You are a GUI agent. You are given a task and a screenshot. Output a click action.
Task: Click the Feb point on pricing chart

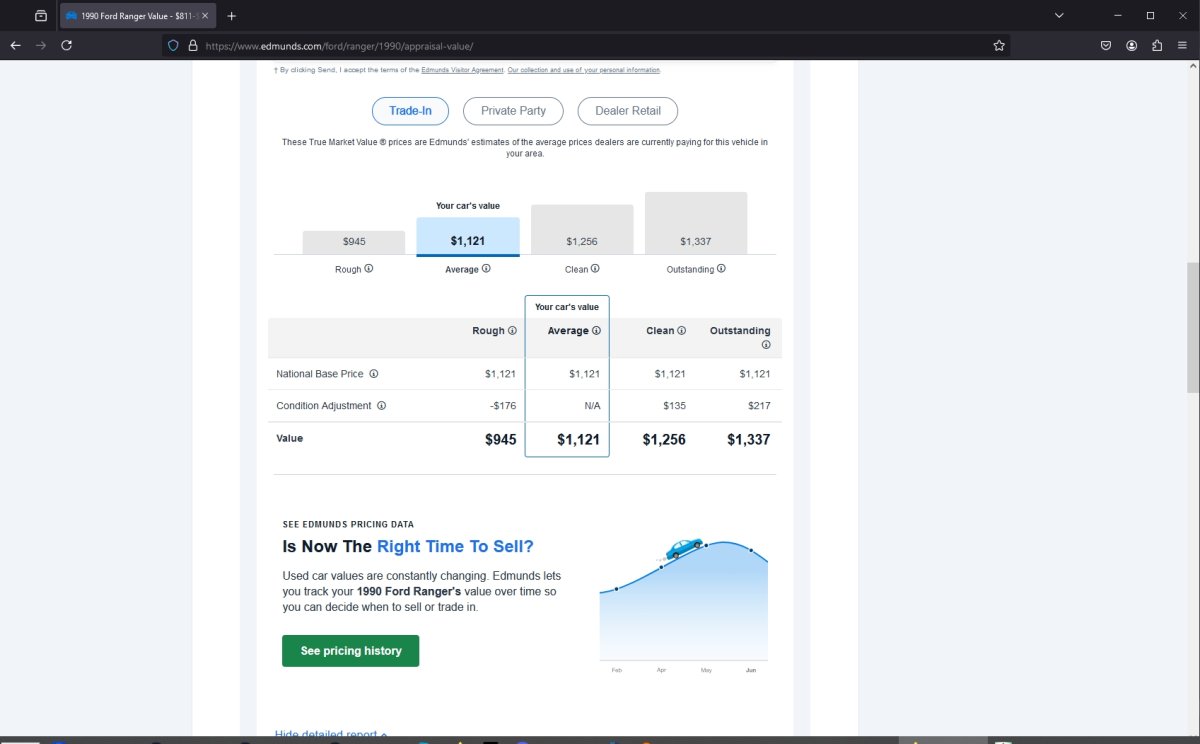point(616,589)
